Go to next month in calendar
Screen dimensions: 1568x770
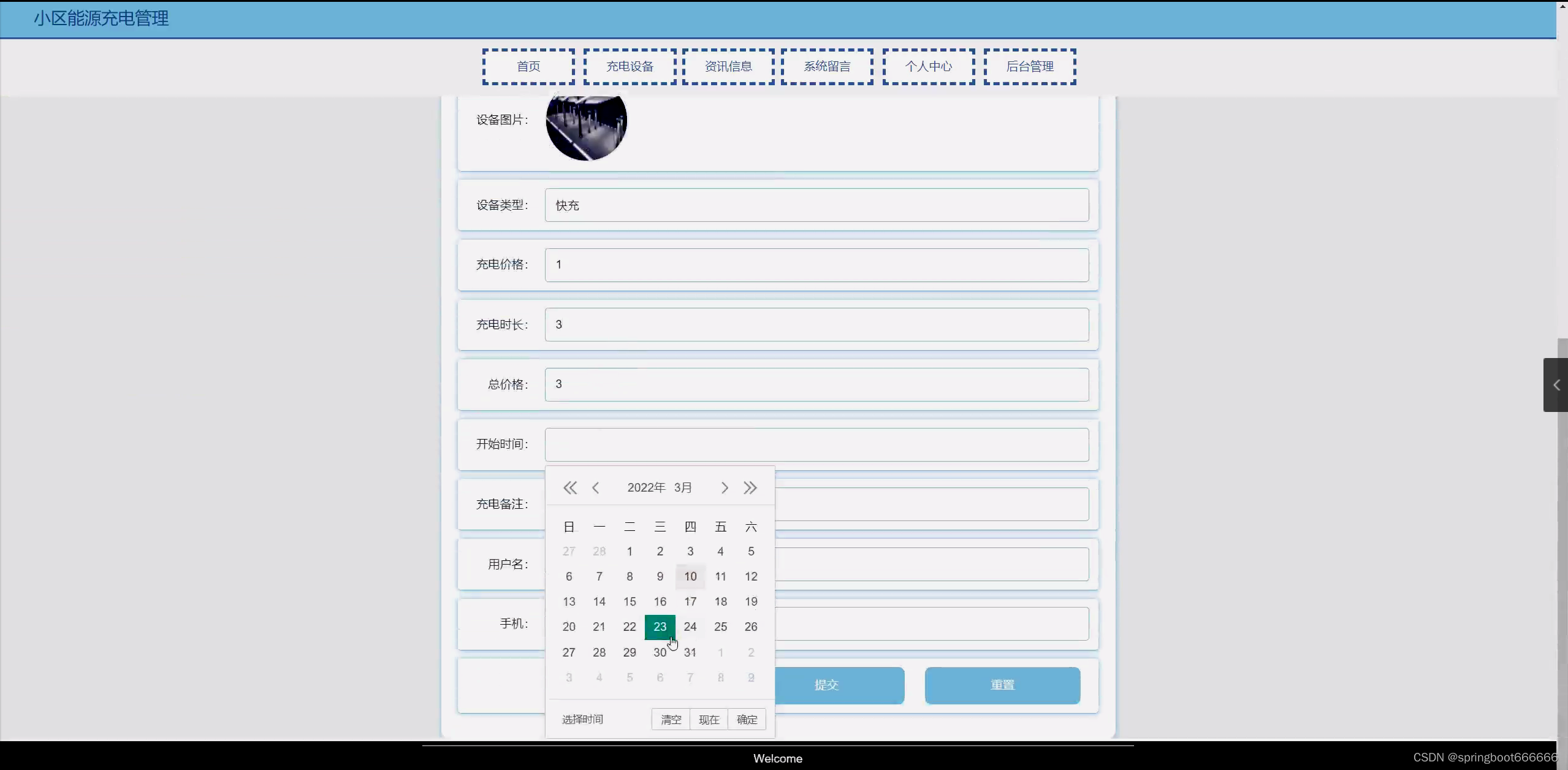pos(725,488)
